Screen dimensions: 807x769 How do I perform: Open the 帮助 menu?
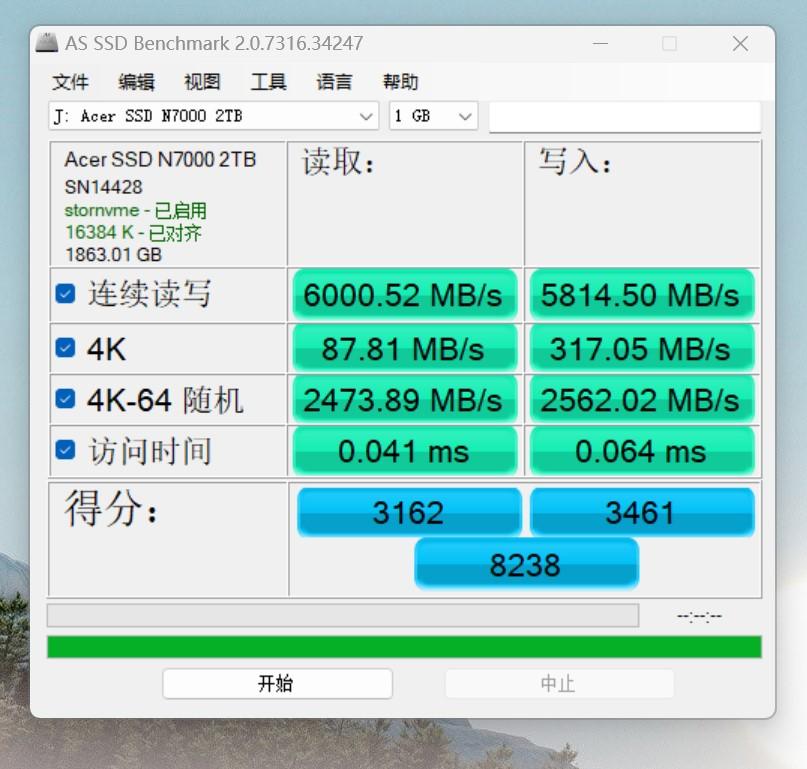click(400, 82)
